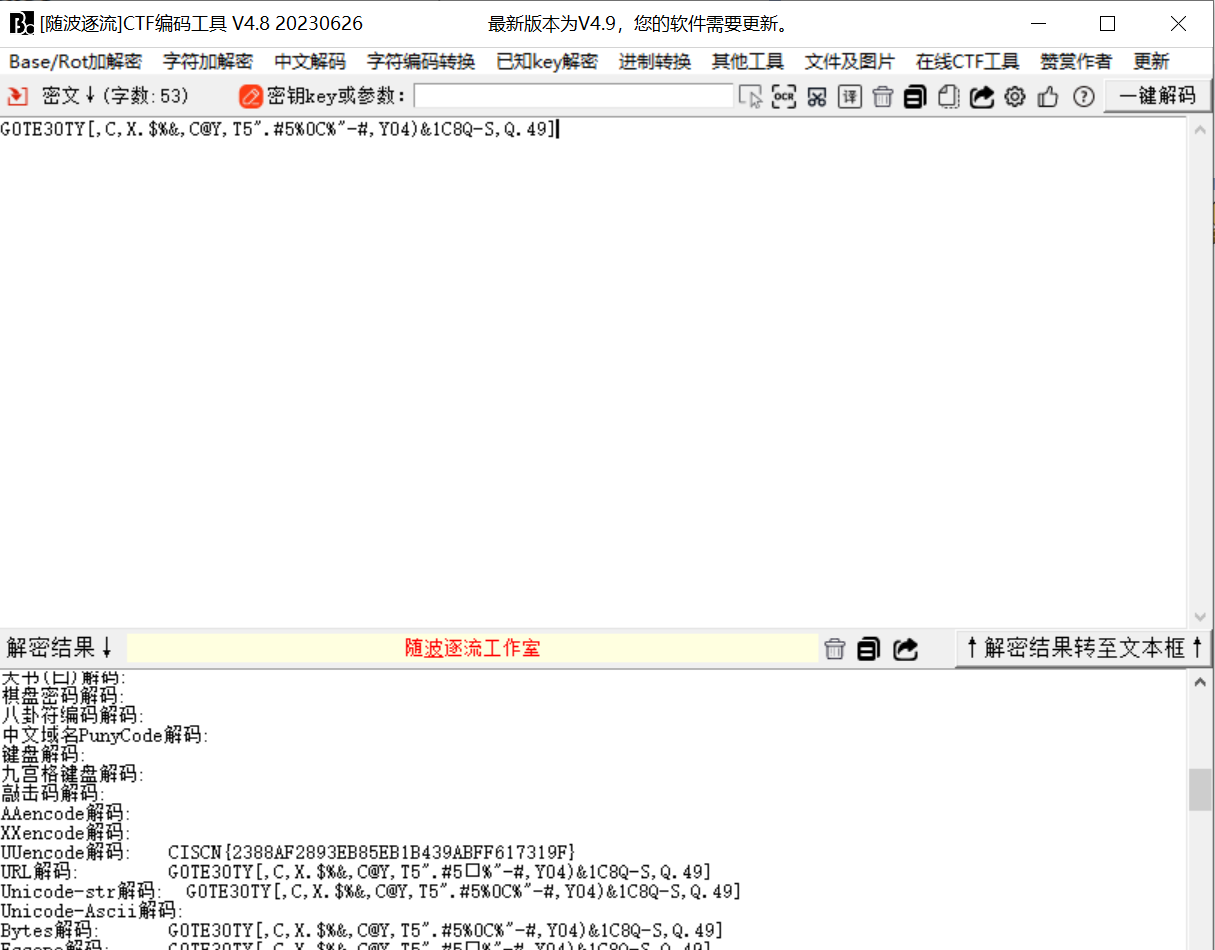Viewport: 1215px width, 950px height.
Task: Click the top toolbar share arrow icon
Action: tap(982, 96)
